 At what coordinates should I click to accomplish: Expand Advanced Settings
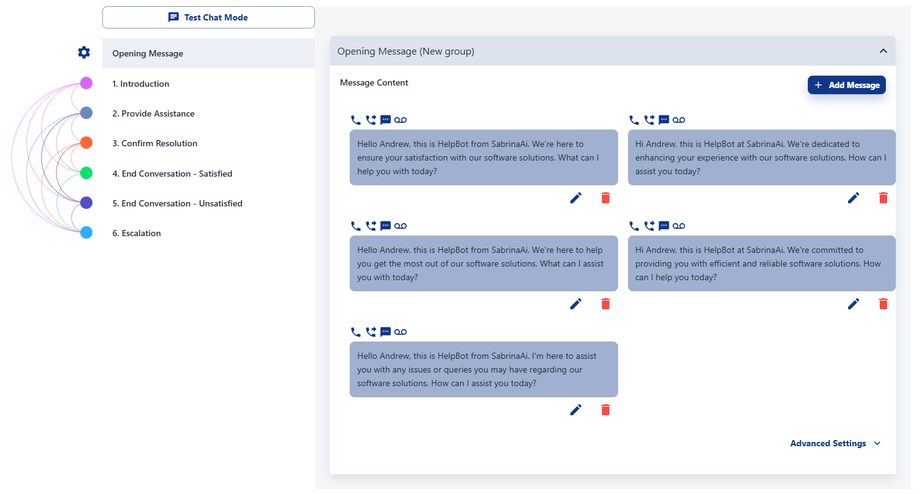pos(835,443)
